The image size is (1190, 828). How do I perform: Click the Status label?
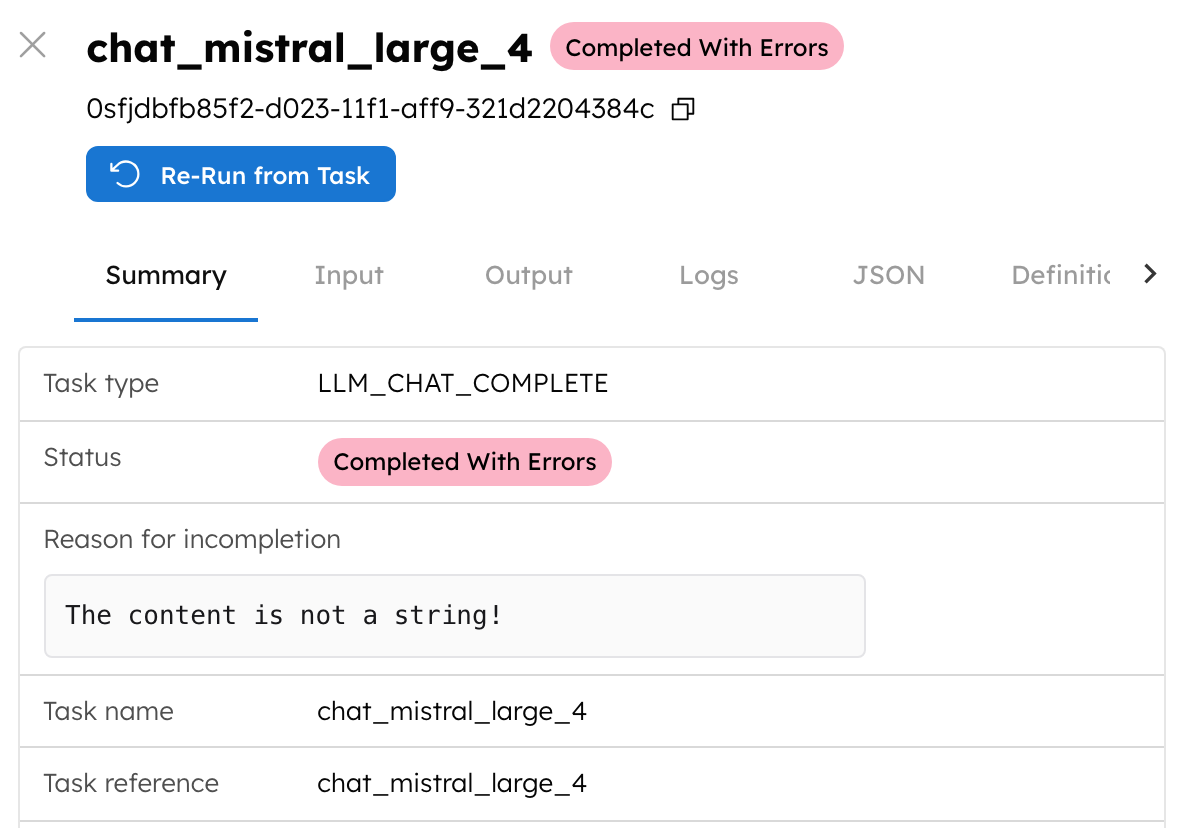coord(82,458)
